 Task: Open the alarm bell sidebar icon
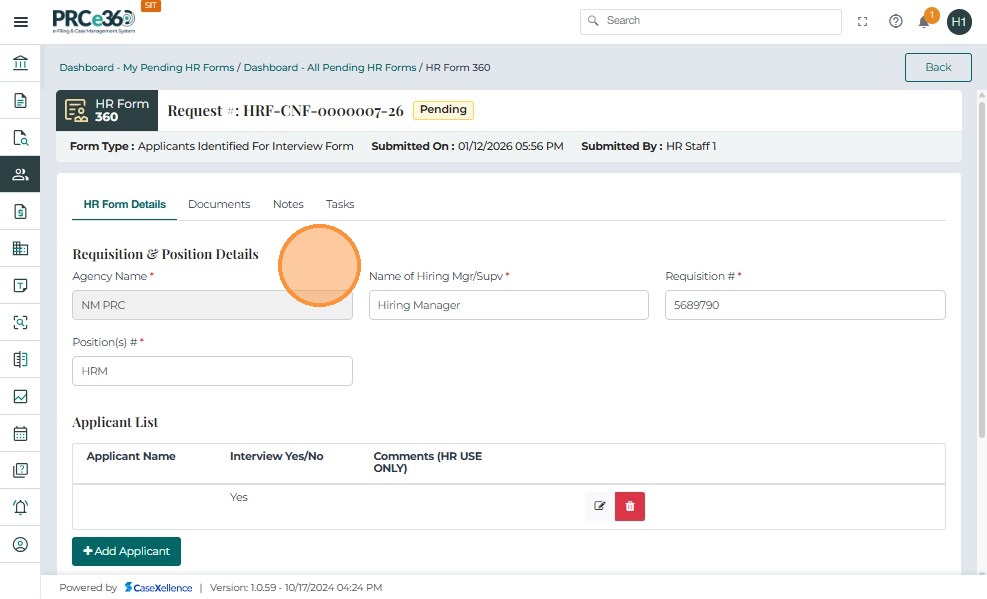click(20, 507)
